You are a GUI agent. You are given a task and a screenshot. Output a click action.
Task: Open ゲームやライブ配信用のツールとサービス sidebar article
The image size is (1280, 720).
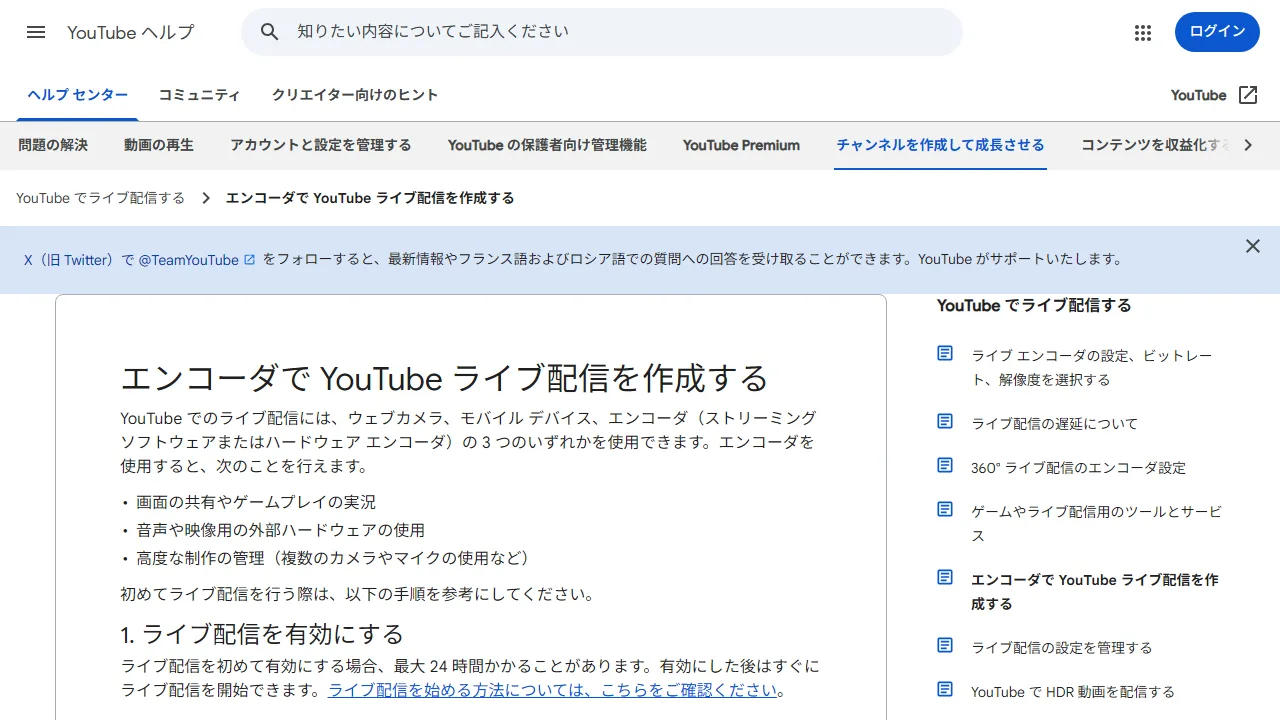1096,523
